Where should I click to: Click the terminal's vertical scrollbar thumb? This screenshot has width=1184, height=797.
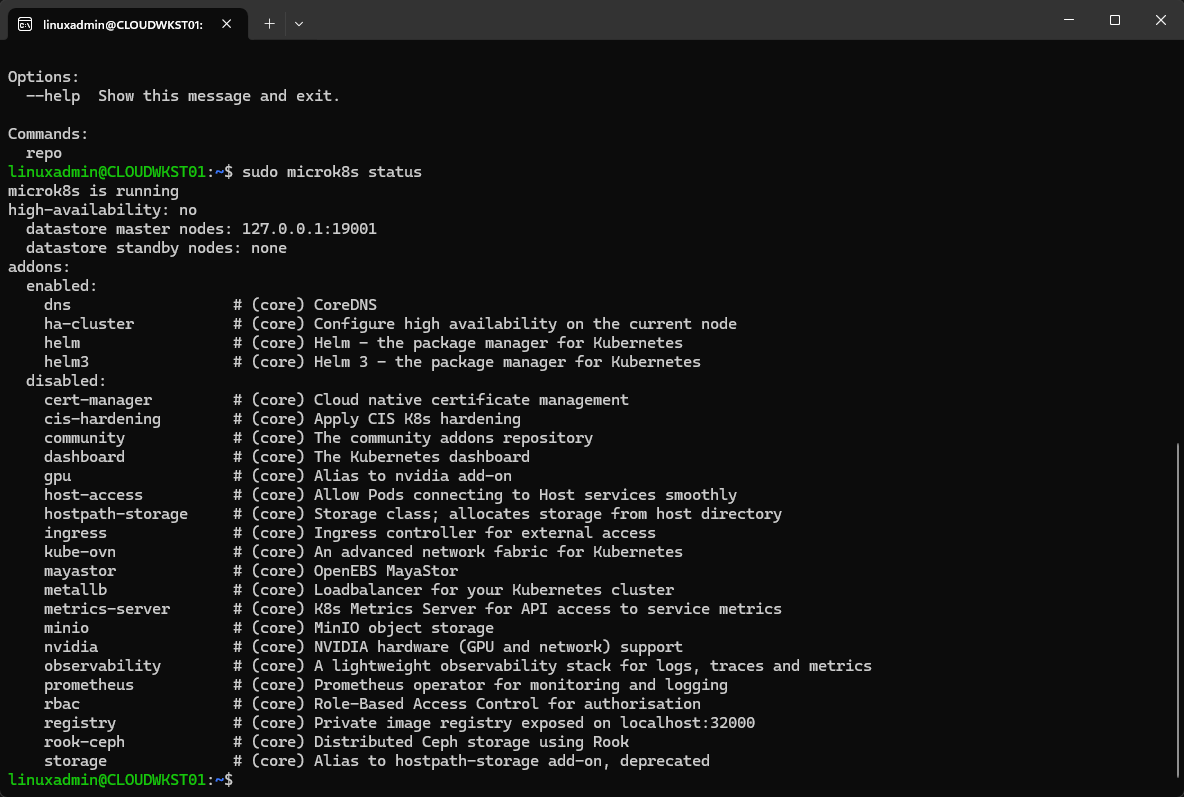tap(1178, 610)
